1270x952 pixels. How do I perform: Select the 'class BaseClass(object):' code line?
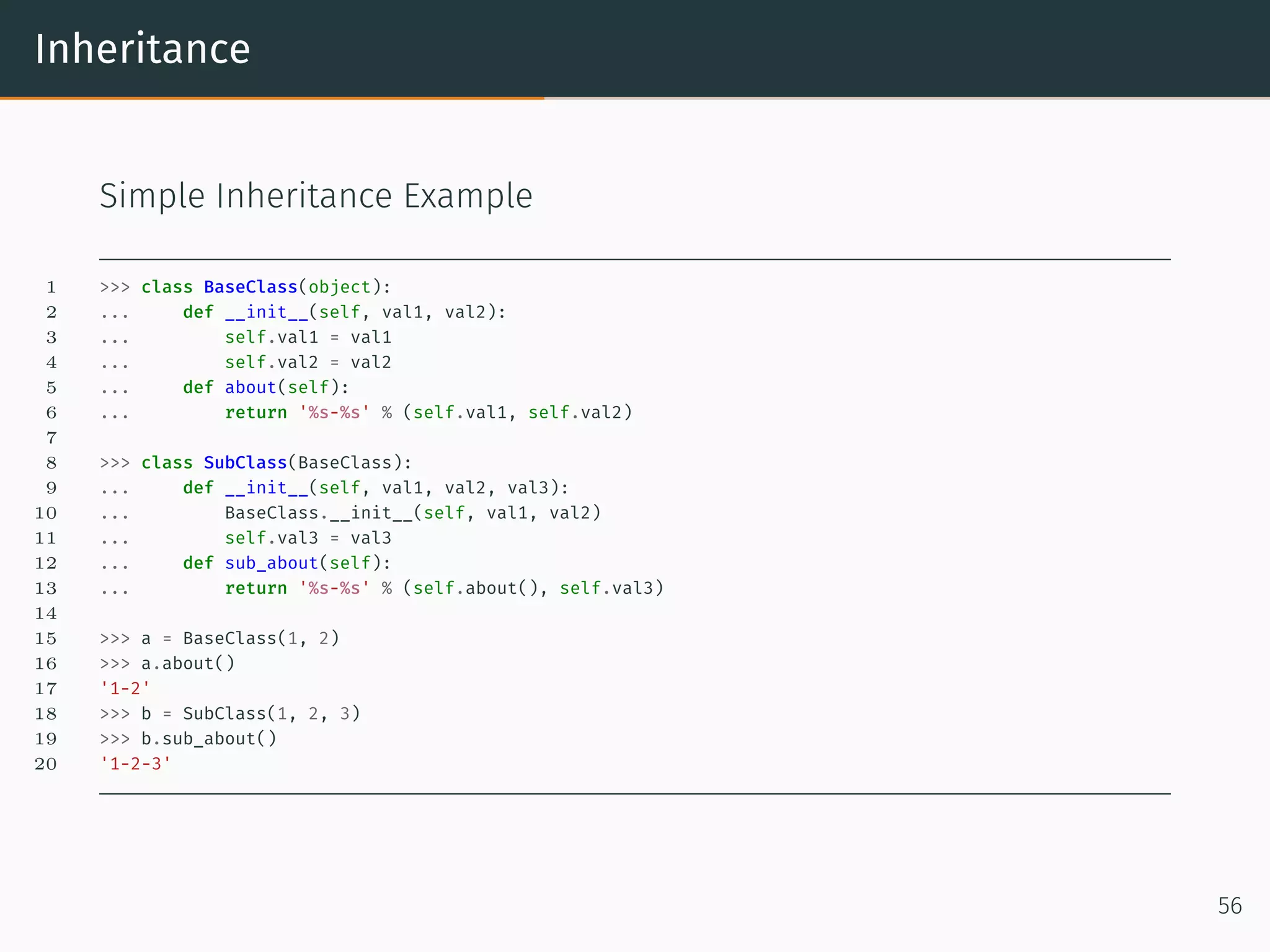246,287
